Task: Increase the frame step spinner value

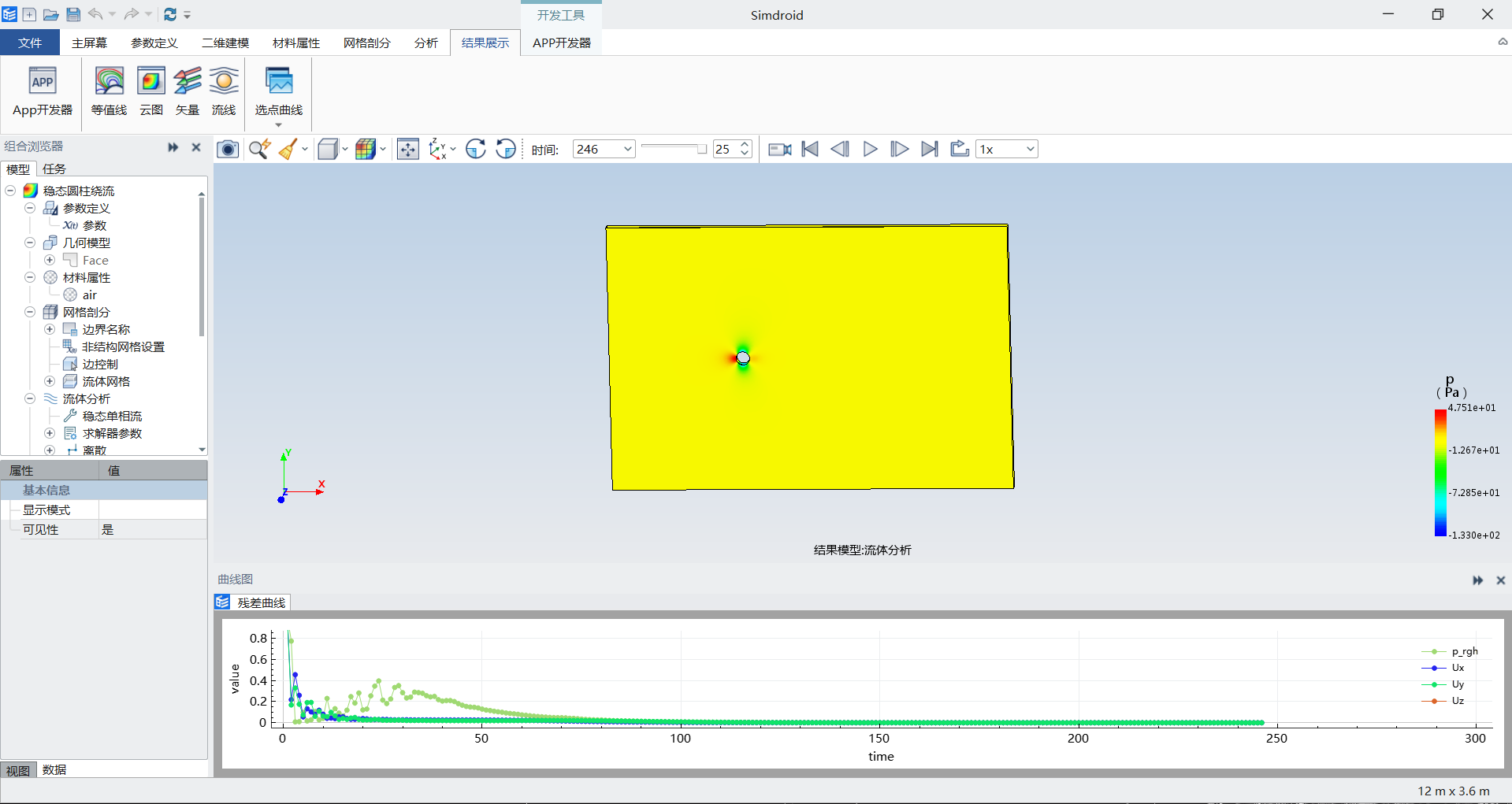Action: pos(745,144)
